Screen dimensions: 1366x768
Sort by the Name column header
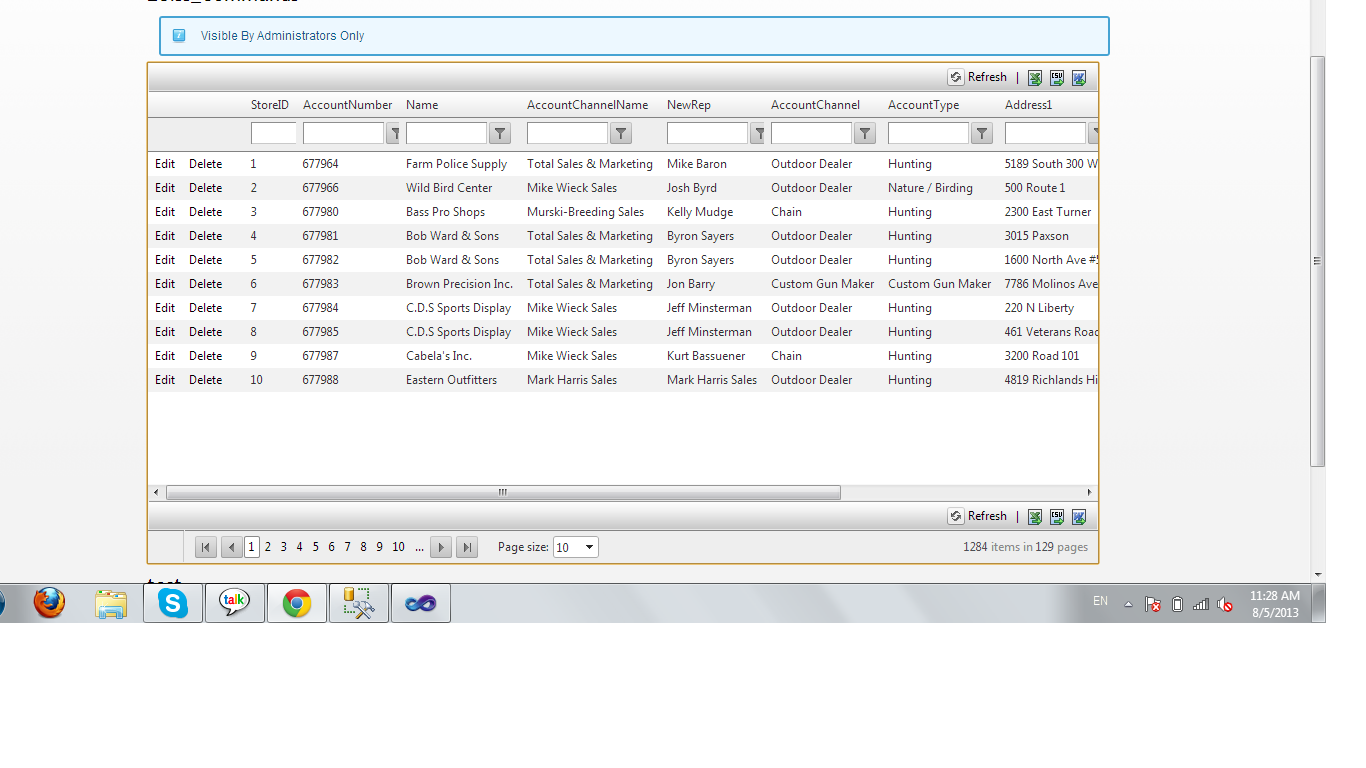point(422,105)
